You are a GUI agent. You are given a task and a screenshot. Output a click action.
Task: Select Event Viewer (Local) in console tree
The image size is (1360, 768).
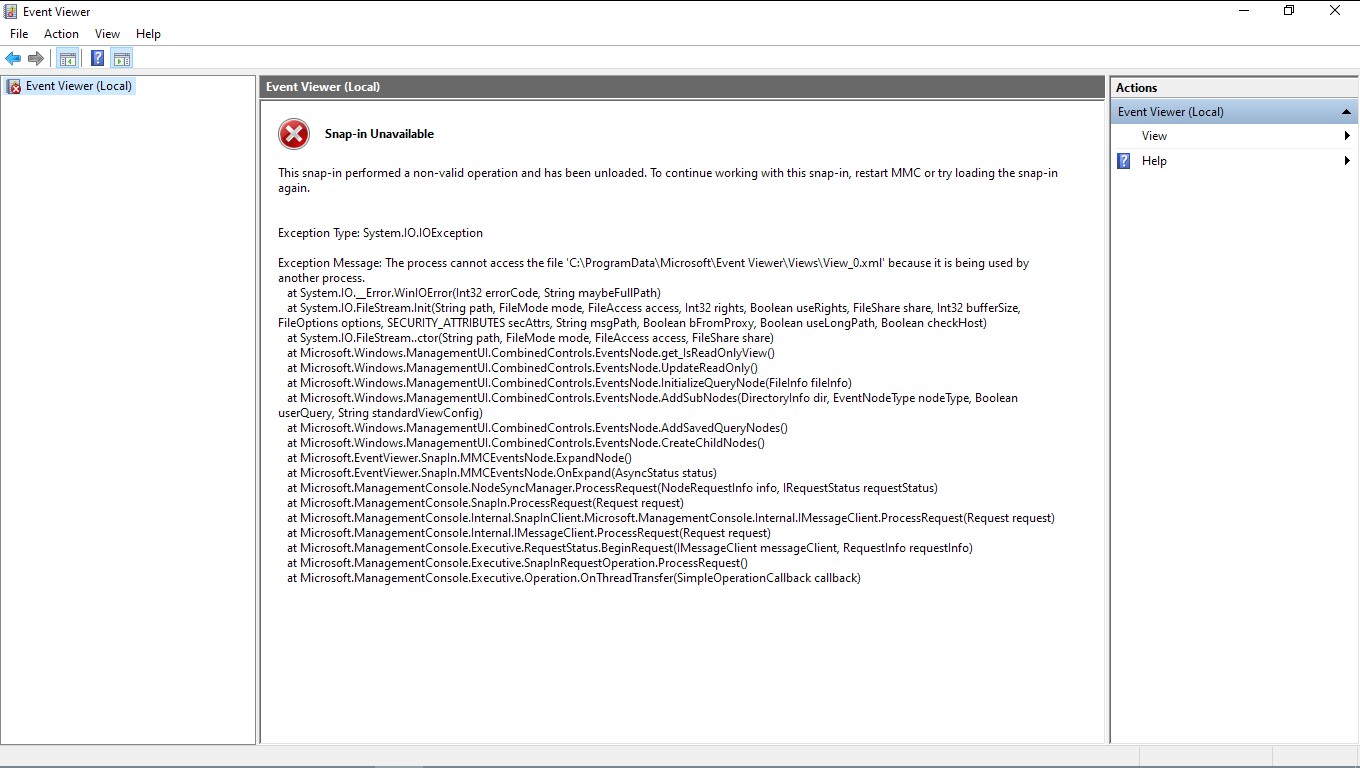tap(79, 86)
